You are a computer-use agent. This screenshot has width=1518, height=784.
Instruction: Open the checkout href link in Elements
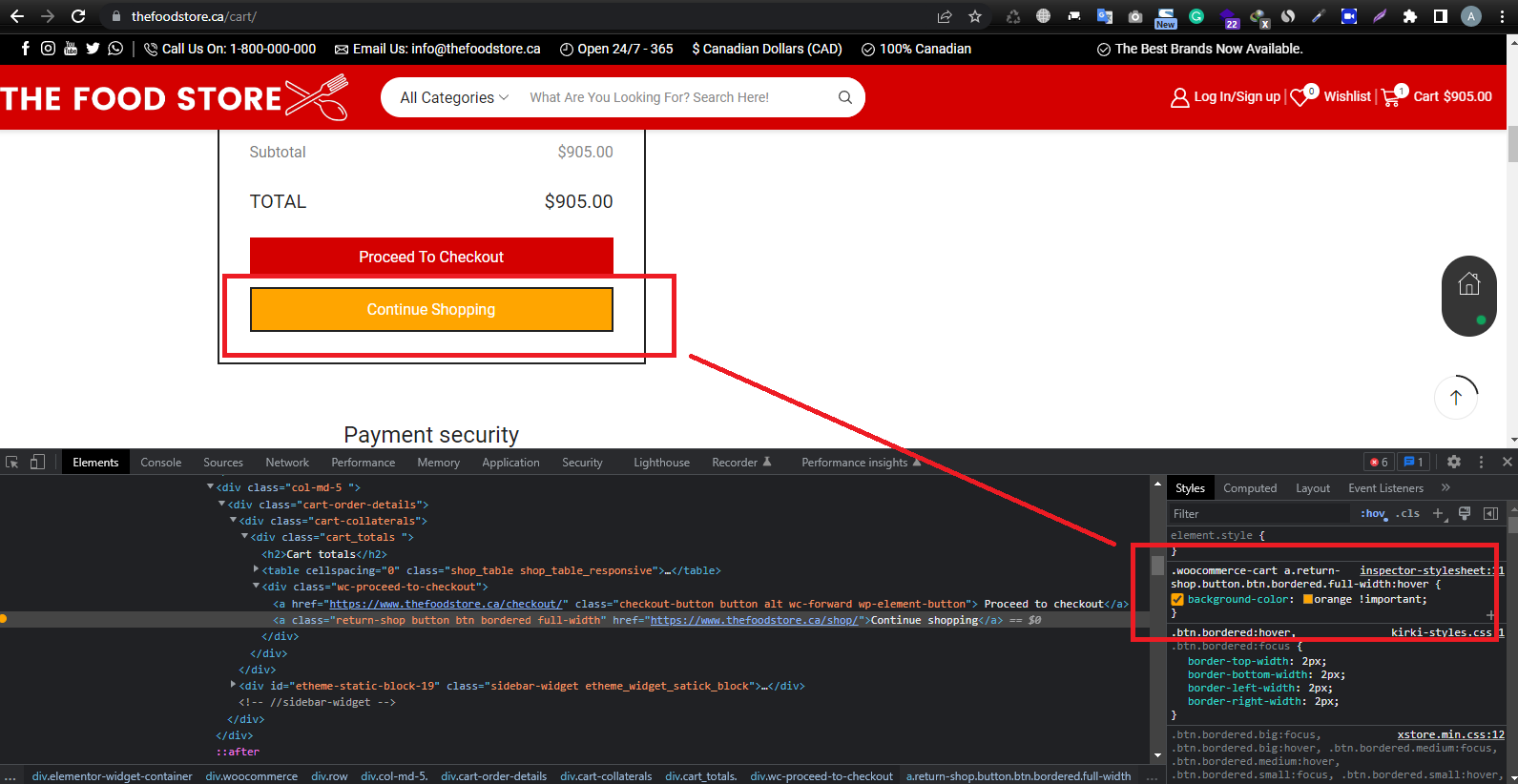(x=446, y=604)
